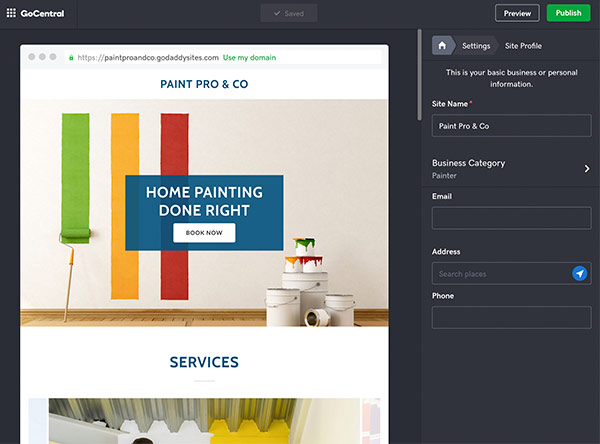Select the Site Profile breadcrumb

[523, 46]
